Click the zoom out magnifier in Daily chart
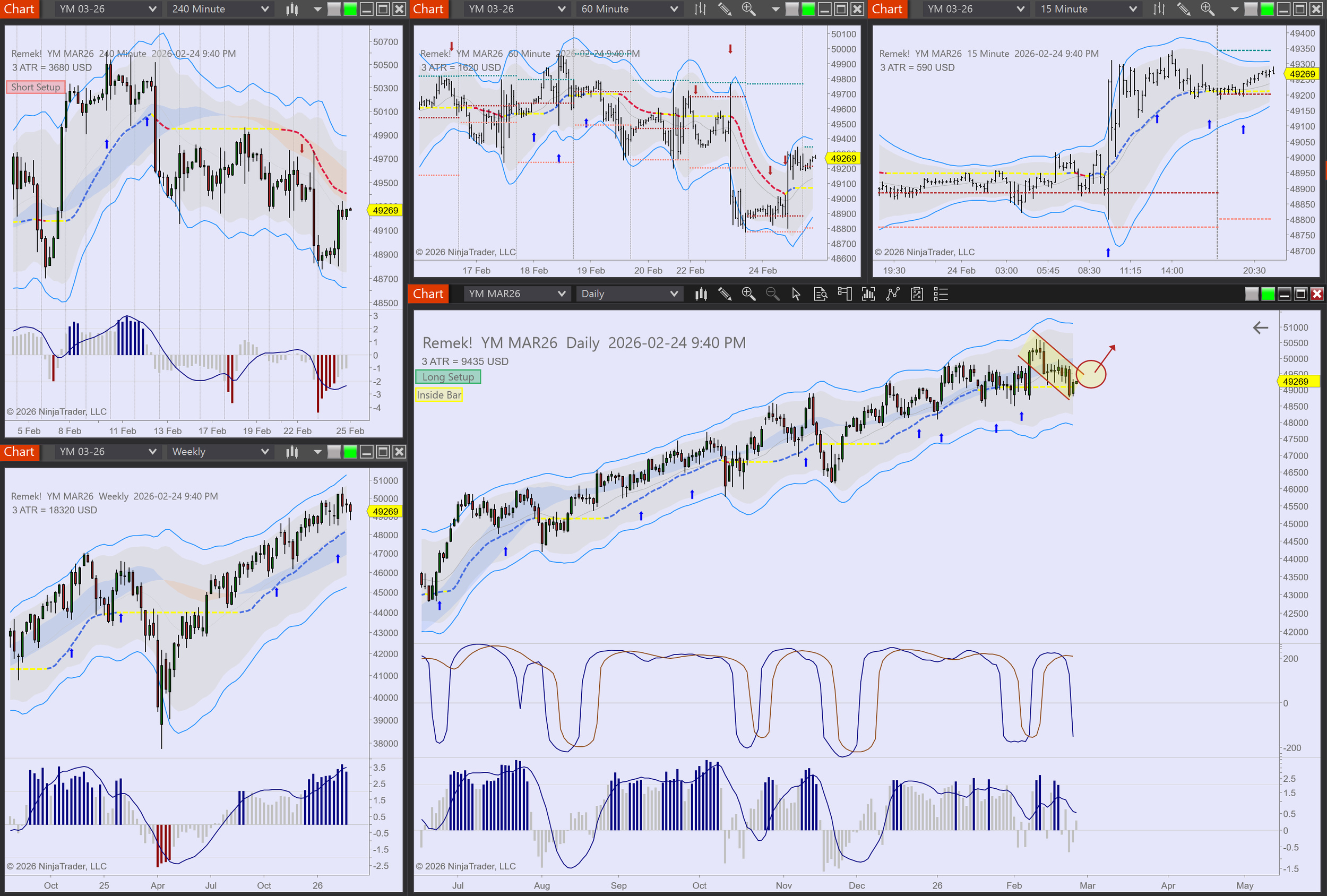 [772, 294]
